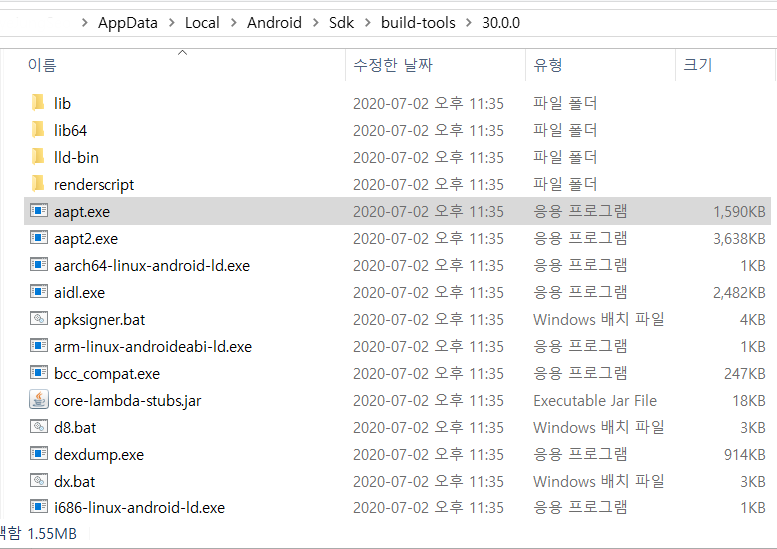The height and width of the screenshot is (549, 777).
Task: Expand the chevron before AppData in breadcrumb
Action: tap(85, 23)
